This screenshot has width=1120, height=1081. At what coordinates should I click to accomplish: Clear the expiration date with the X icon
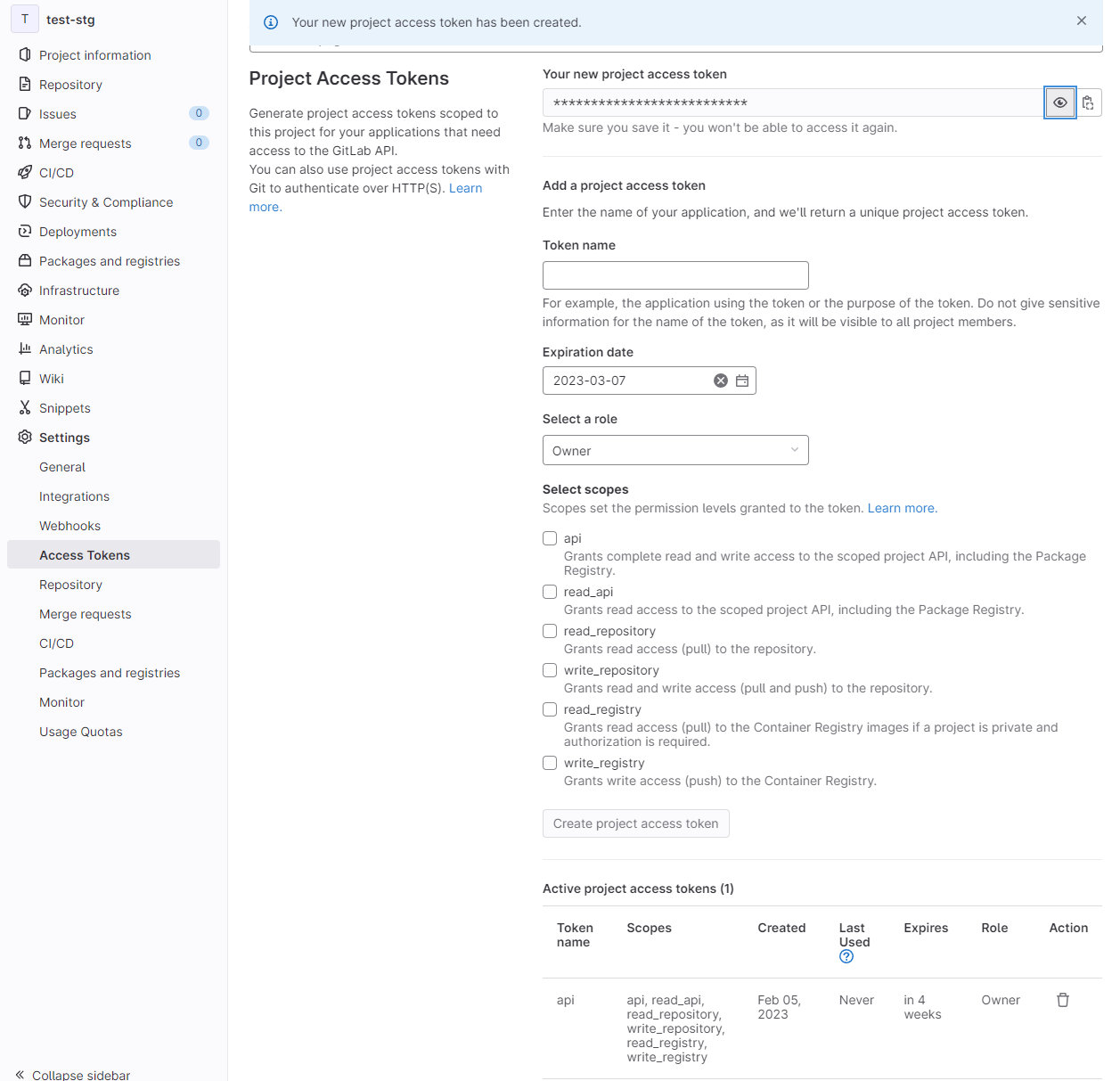click(x=721, y=381)
